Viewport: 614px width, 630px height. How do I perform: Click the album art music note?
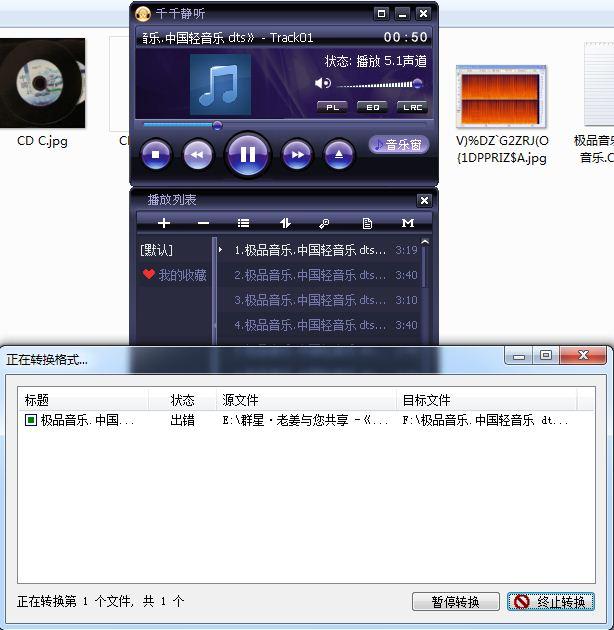click(220, 84)
